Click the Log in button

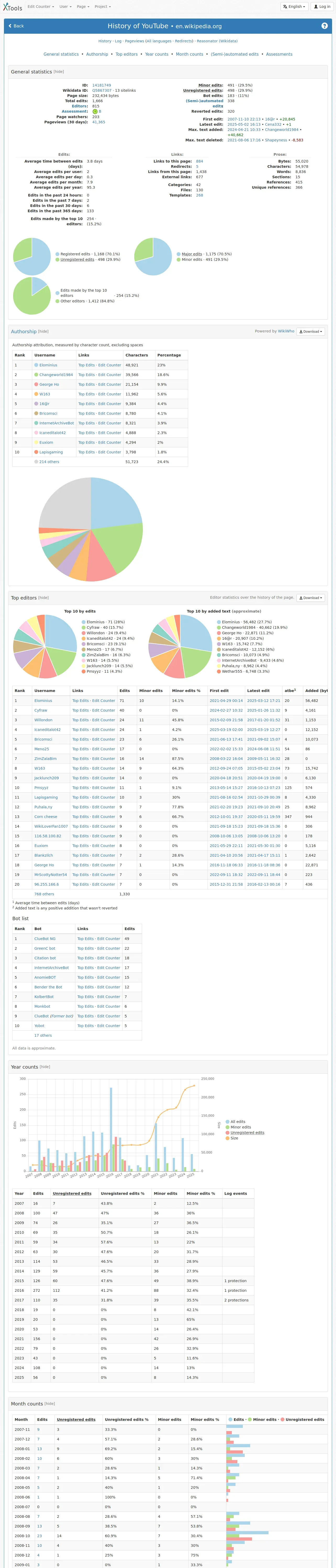coord(321,7)
